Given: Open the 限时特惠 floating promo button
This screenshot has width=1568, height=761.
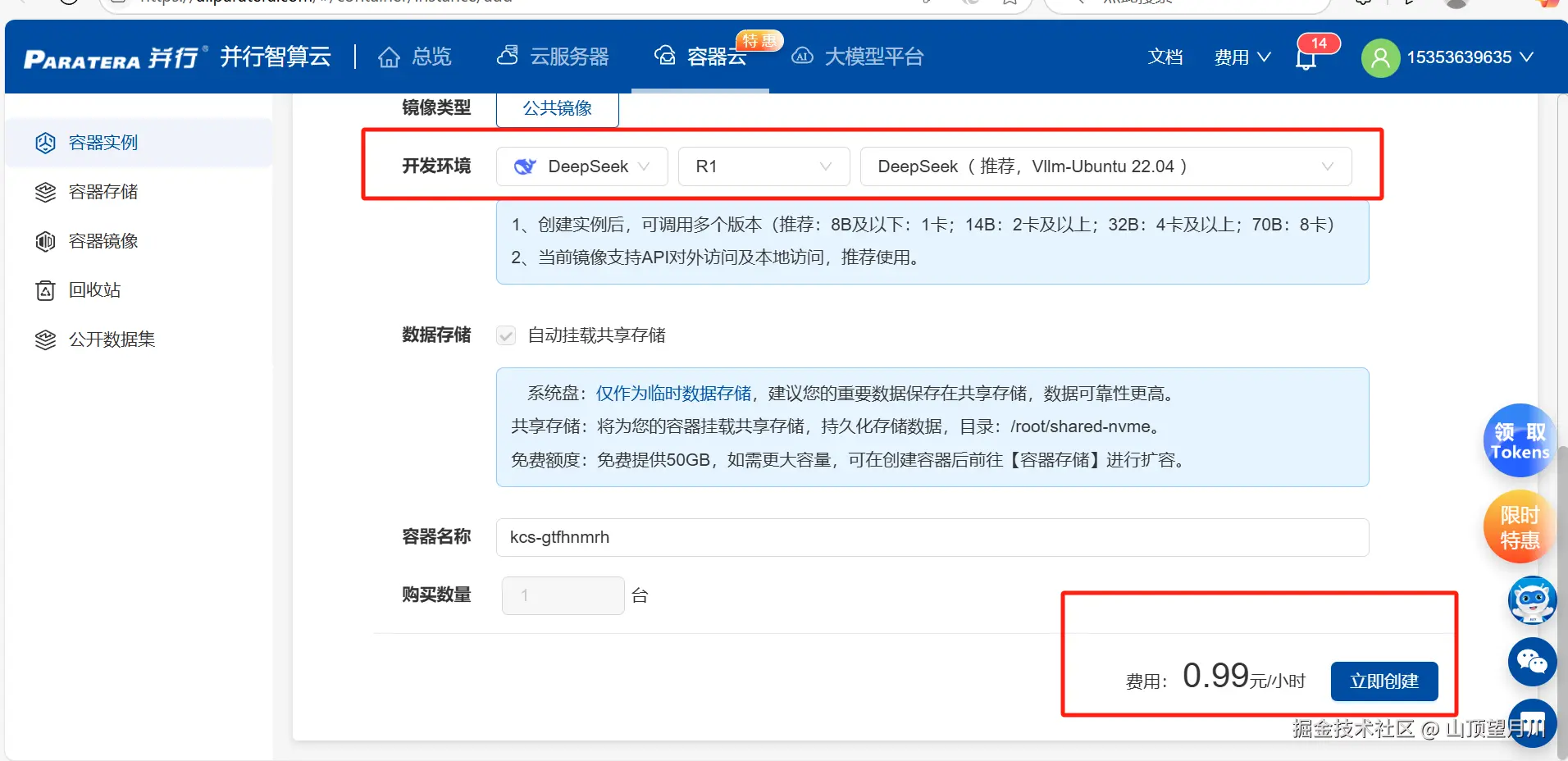Looking at the screenshot, I should (x=1520, y=526).
